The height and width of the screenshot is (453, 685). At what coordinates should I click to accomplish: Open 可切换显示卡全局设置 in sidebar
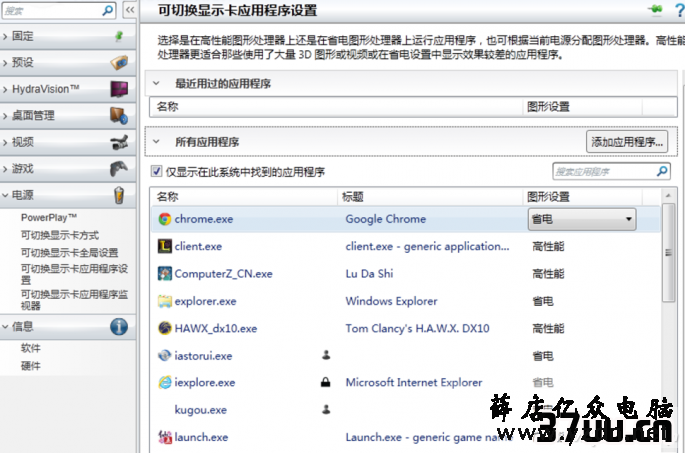pyautogui.click(x=69, y=253)
